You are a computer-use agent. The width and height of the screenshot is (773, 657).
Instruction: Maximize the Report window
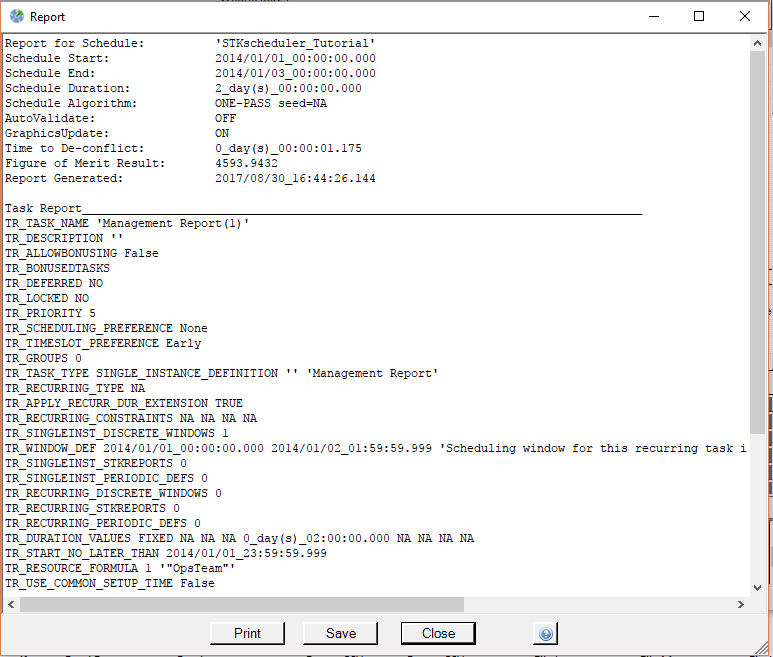[699, 17]
